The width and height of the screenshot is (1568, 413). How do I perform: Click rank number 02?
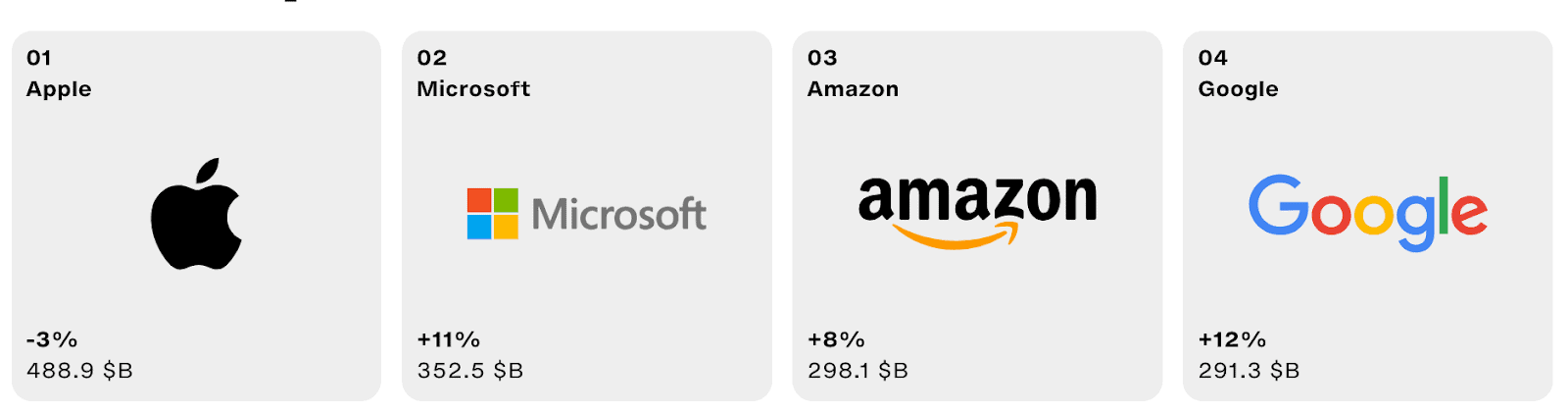[x=431, y=58]
